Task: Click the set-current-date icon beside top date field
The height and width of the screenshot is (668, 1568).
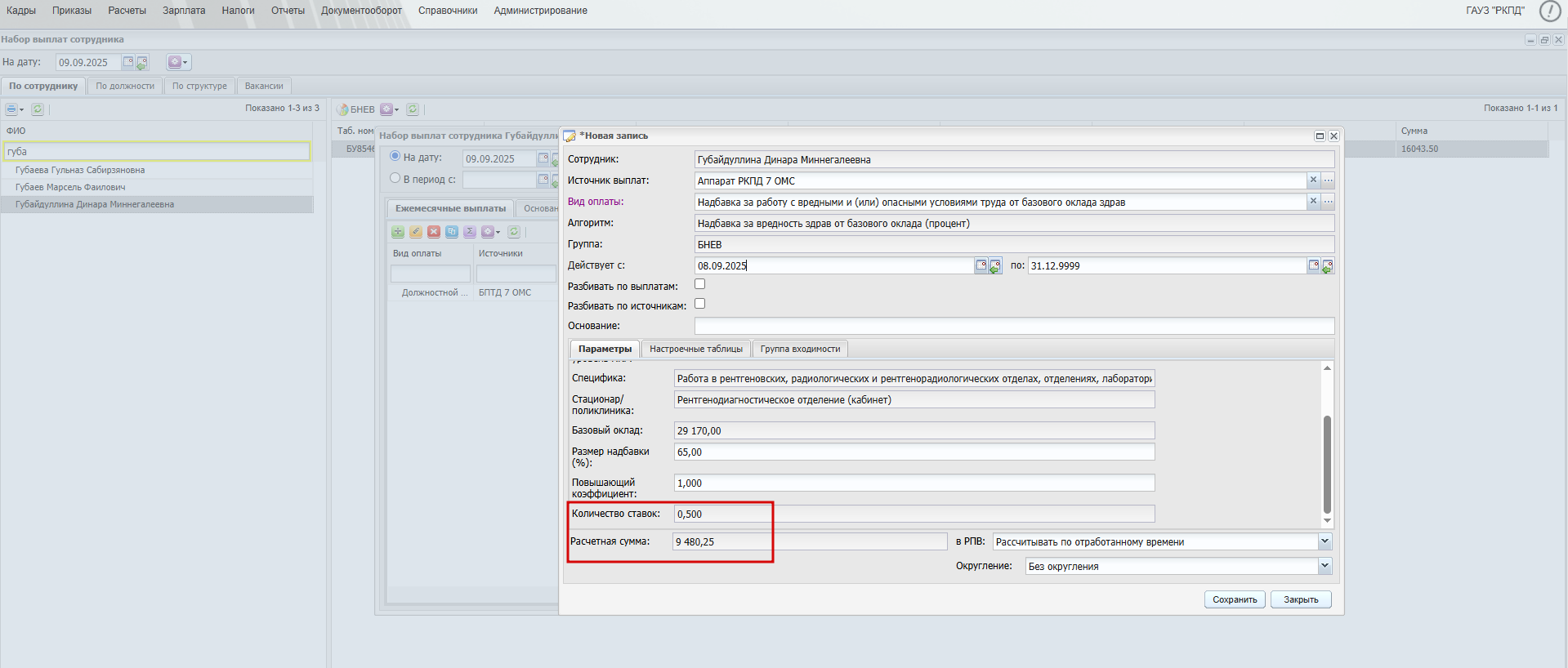Action: point(142,62)
